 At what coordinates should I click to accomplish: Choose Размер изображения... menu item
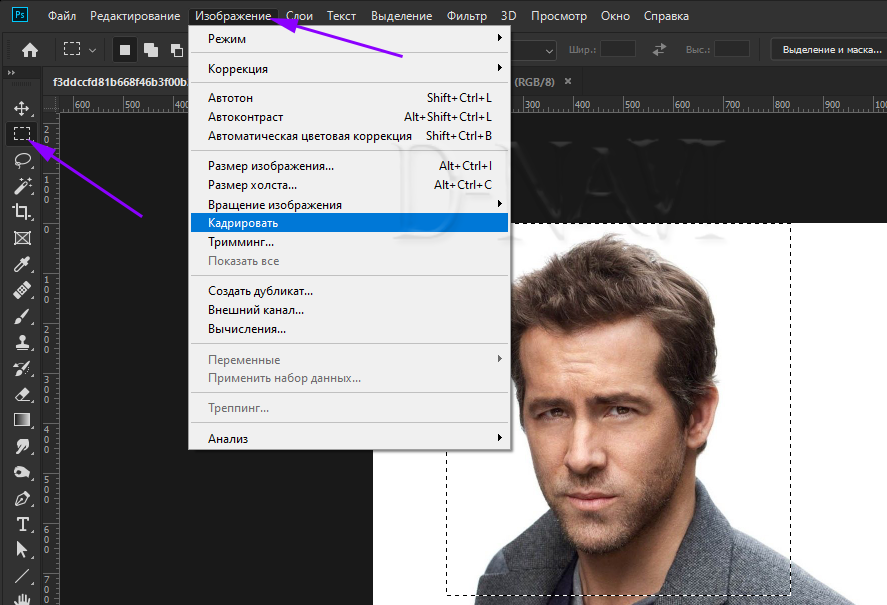350,166
